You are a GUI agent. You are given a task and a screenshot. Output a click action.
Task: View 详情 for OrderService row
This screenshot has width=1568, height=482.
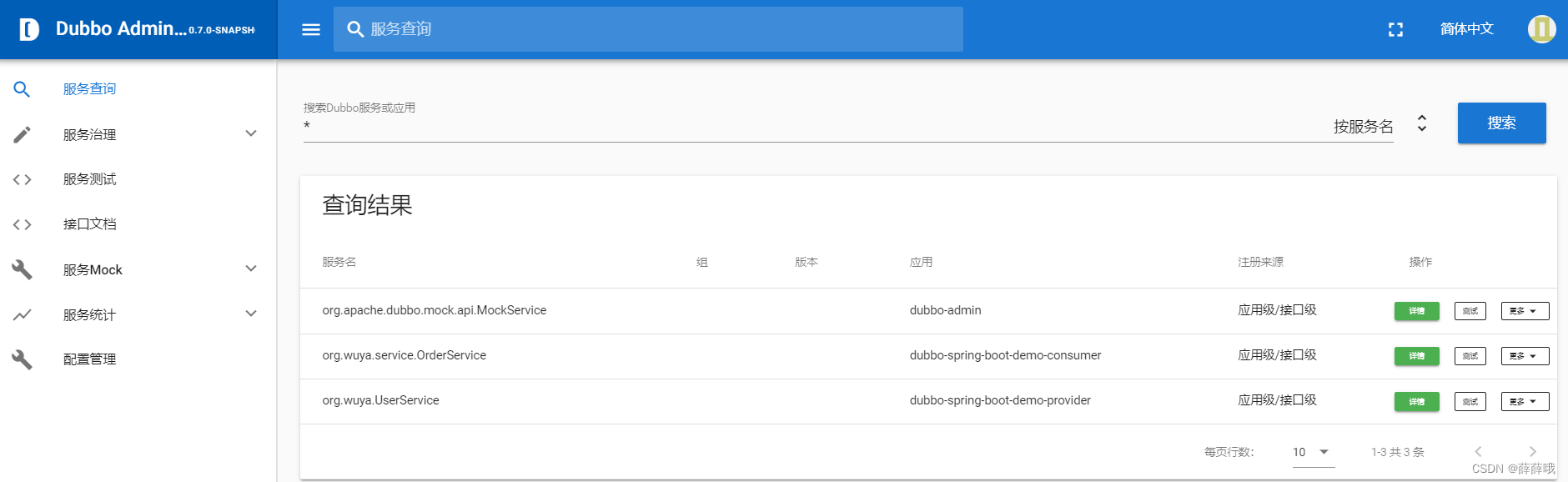(1416, 356)
